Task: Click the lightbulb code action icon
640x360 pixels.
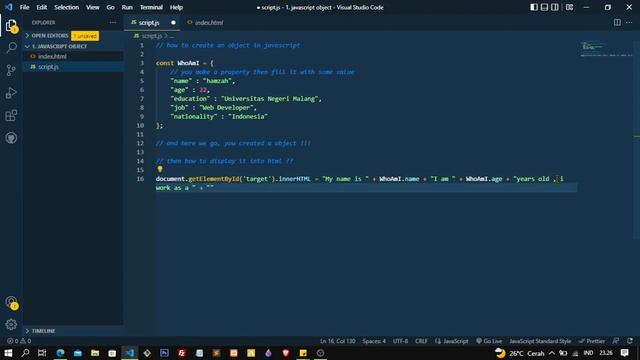Action: point(160,169)
